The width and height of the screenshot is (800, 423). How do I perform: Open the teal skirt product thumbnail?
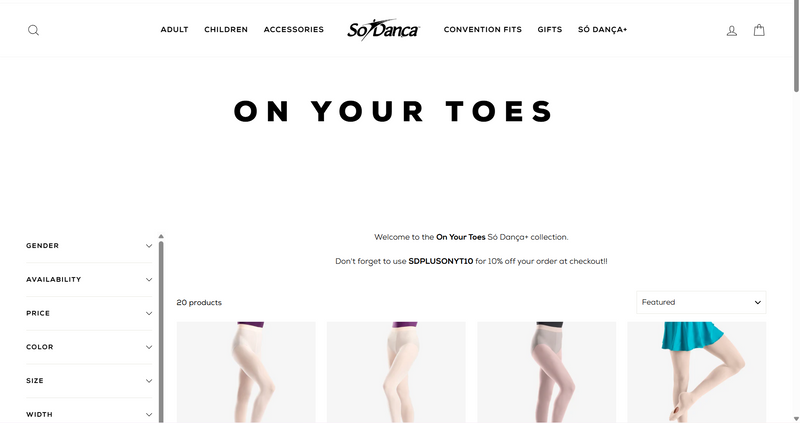696,372
